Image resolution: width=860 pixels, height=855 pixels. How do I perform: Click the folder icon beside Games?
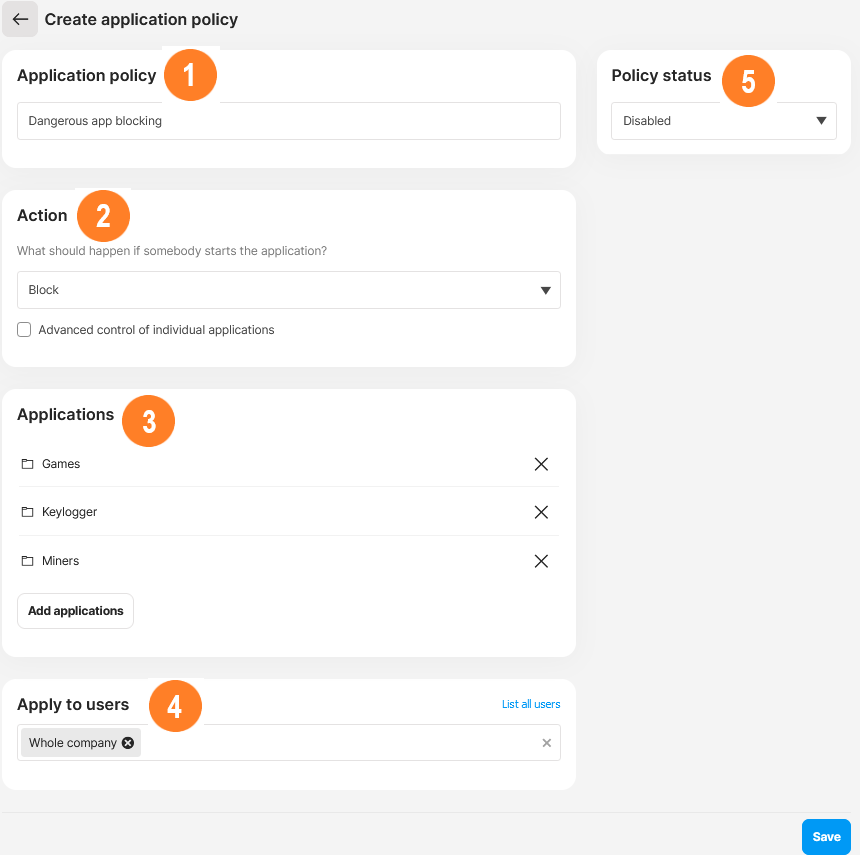tap(26, 463)
